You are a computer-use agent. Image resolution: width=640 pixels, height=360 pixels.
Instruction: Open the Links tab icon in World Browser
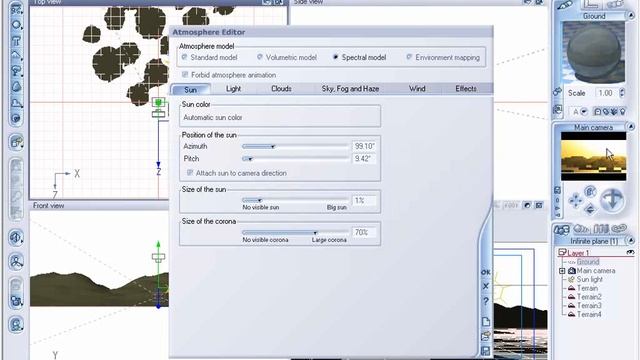pyautogui.click(x=619, y=229)
